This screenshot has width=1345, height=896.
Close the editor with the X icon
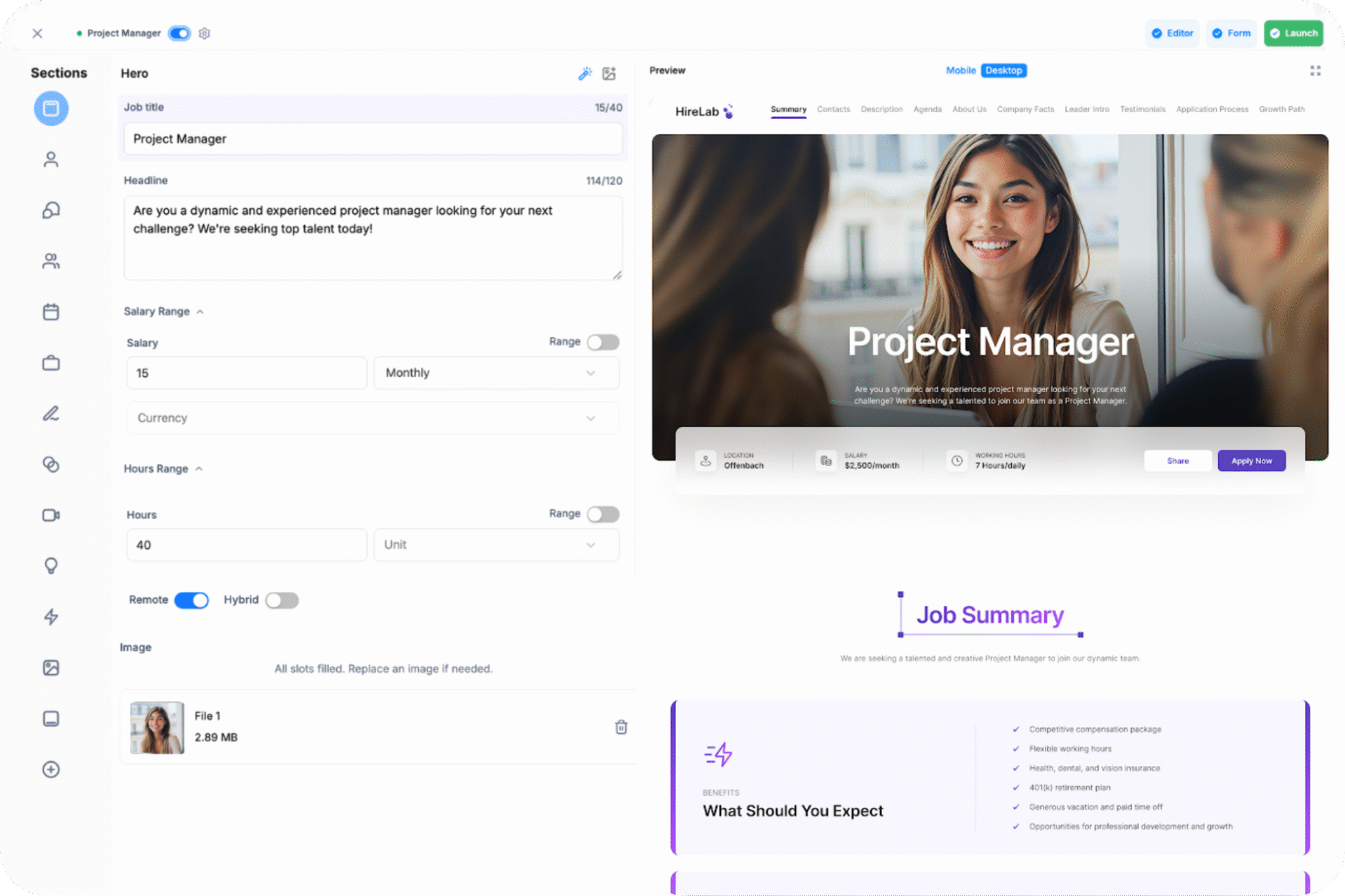coord(37,33)
